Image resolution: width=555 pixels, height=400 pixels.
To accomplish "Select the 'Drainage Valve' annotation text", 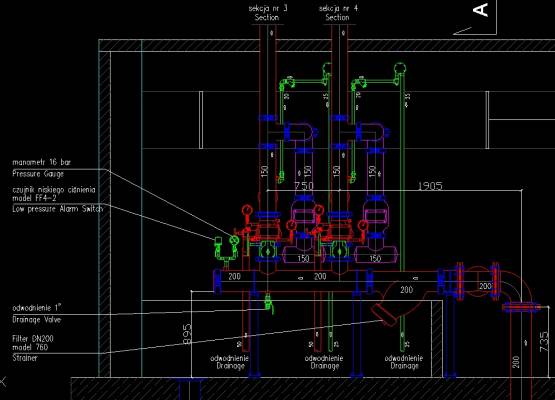I will click(37, 320).
